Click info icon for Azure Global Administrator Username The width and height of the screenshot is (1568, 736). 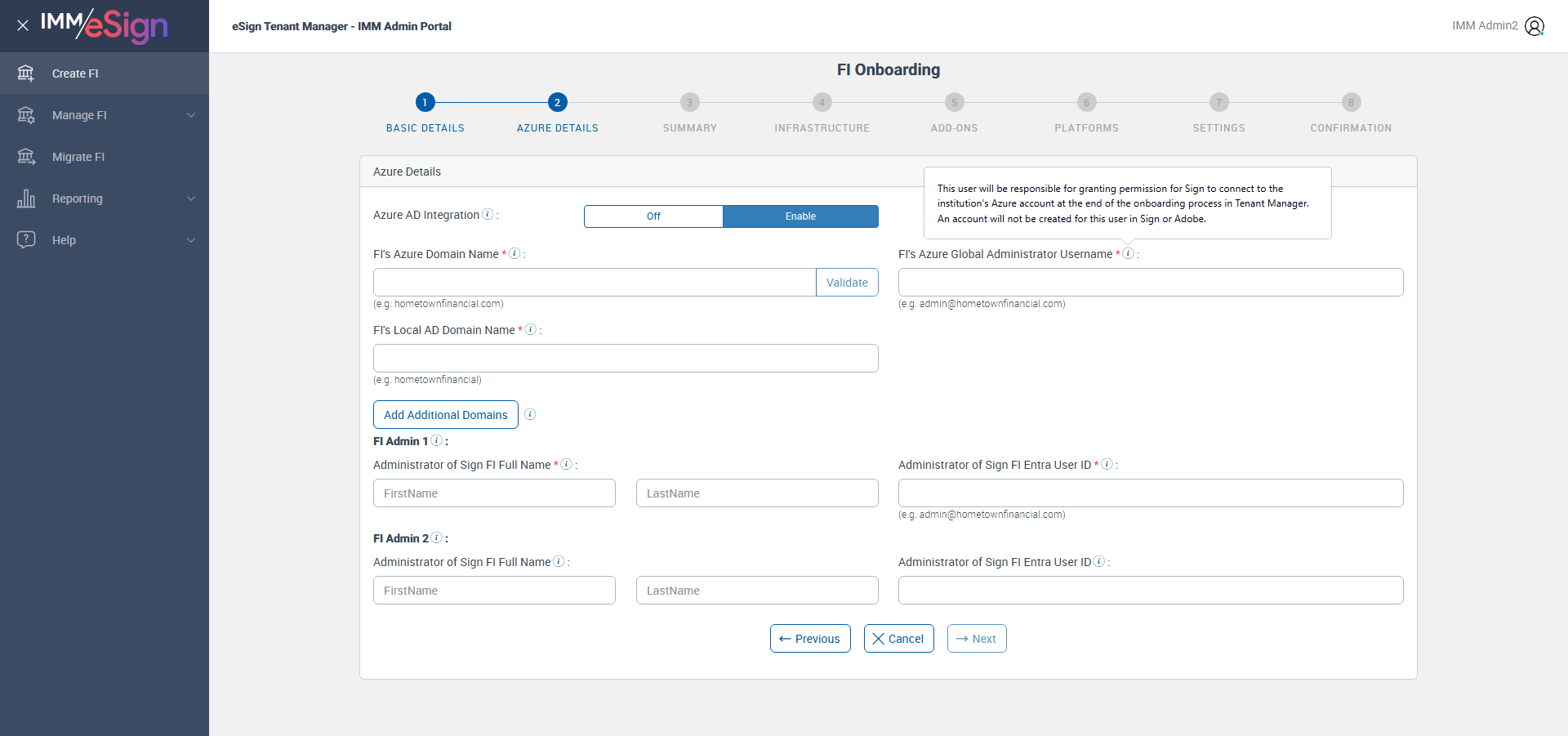1128,253
